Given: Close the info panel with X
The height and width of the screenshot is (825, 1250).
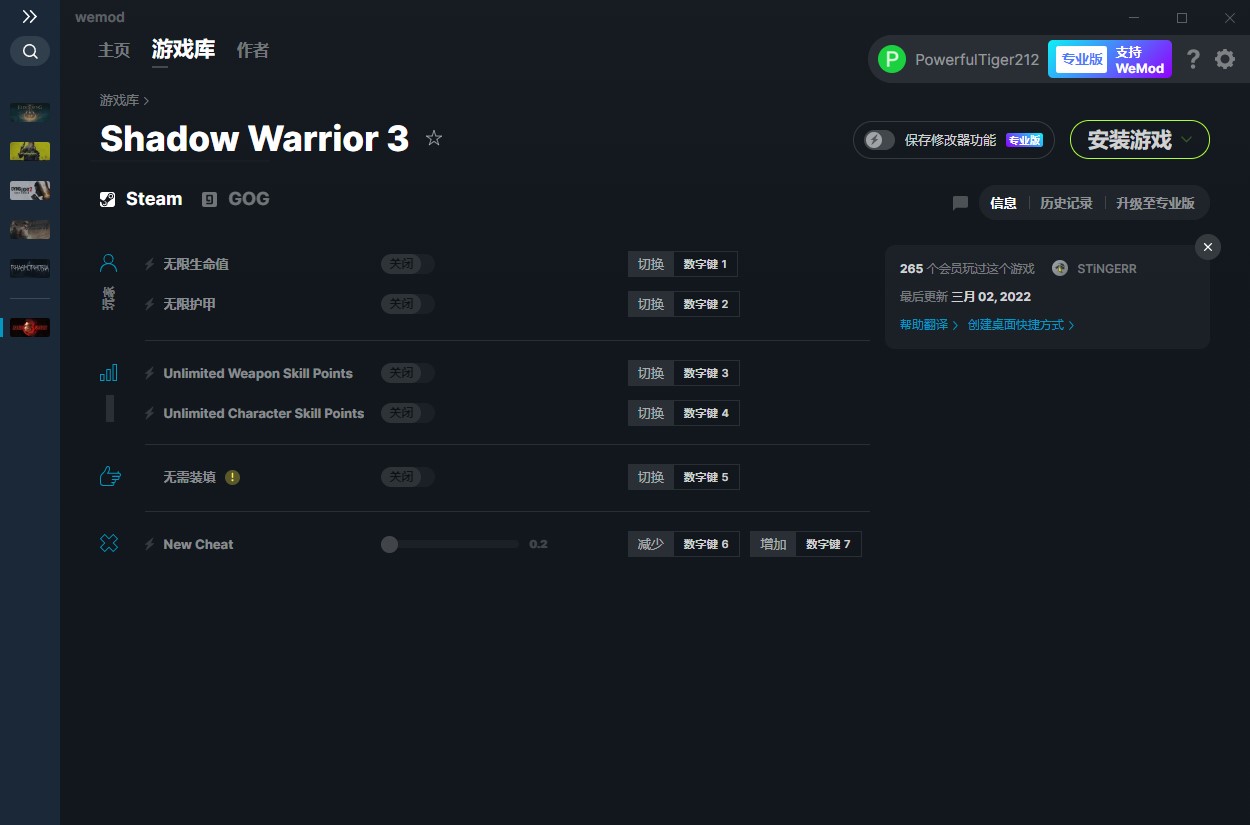Looking at the screenshot, I should [1208, 247].
